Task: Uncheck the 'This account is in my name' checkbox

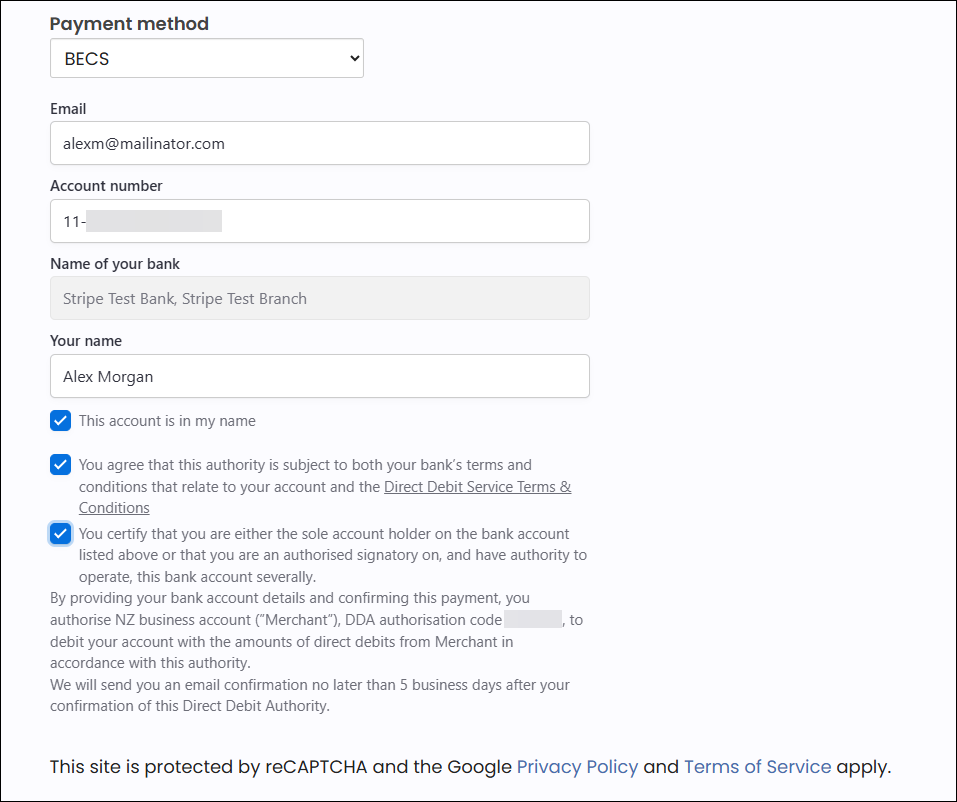Action: pyautogui.click(x=61, y=420)
